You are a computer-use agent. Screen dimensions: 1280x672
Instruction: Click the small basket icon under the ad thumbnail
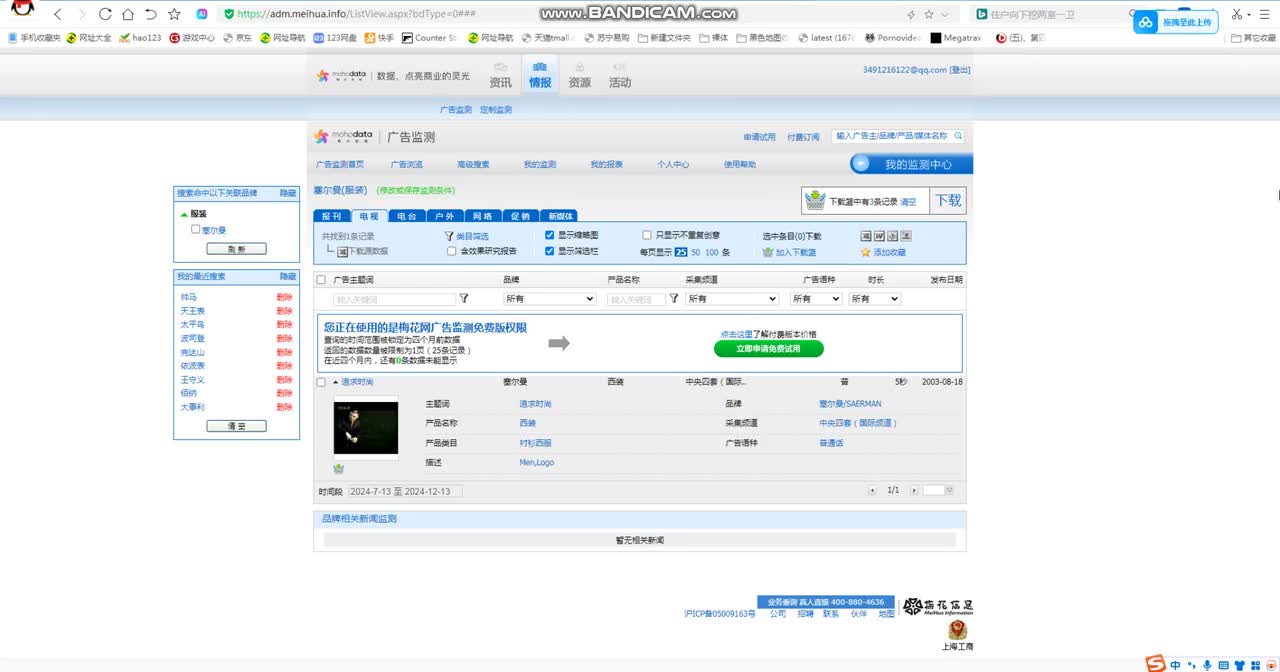pos(339,468)
